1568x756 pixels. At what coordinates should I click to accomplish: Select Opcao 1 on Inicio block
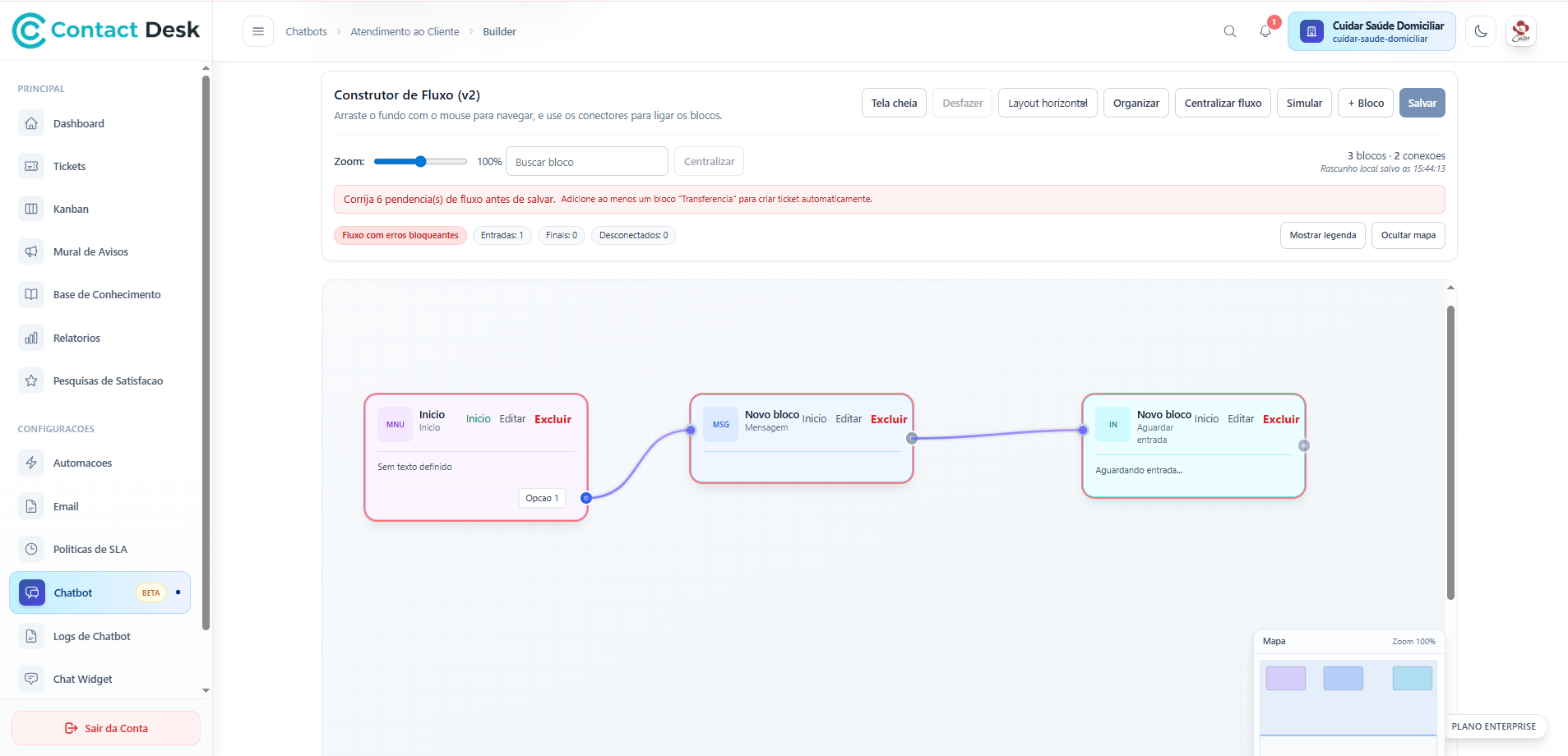click(x=542, y=498)
